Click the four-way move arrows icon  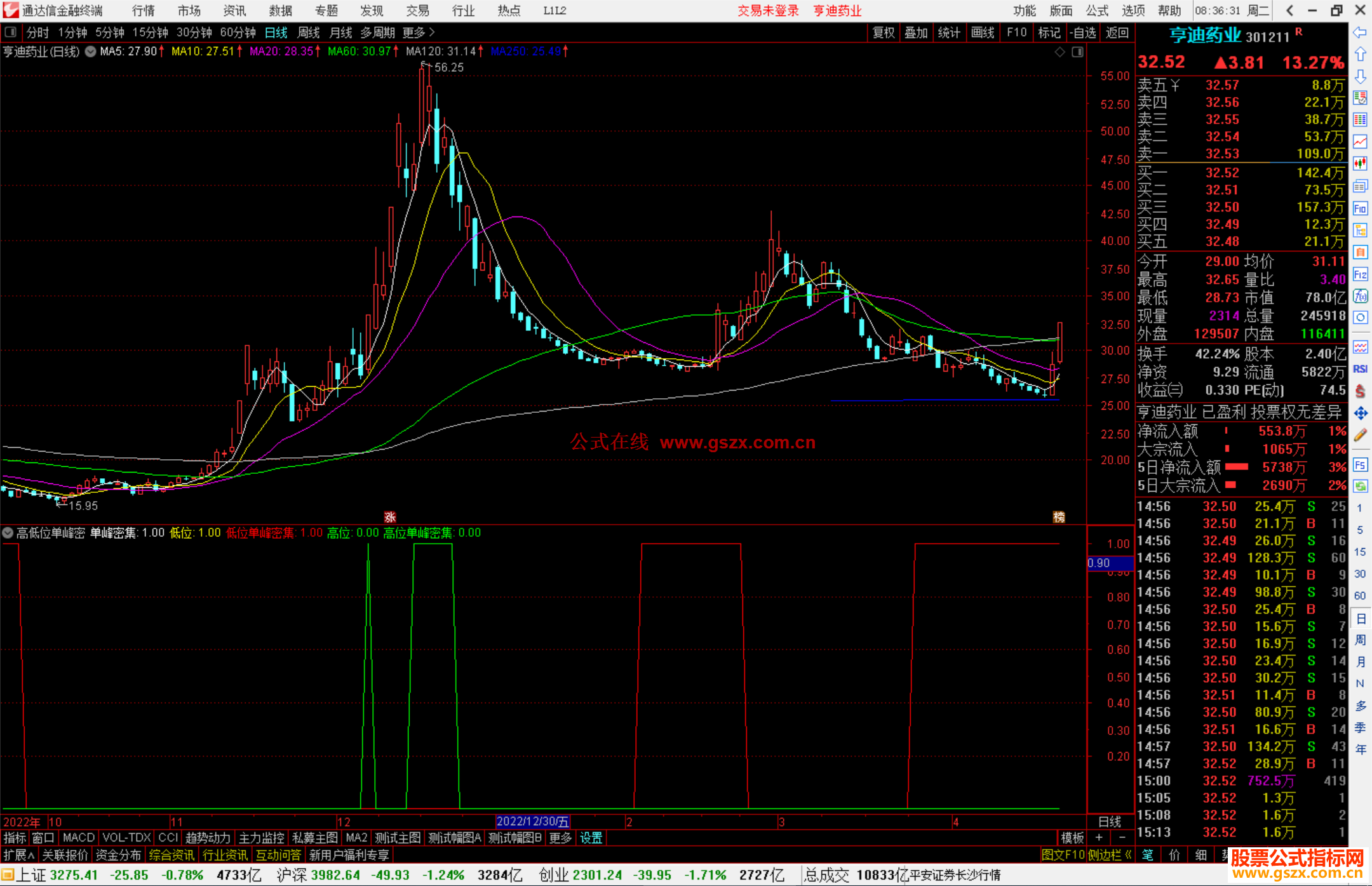point(1360,413)
